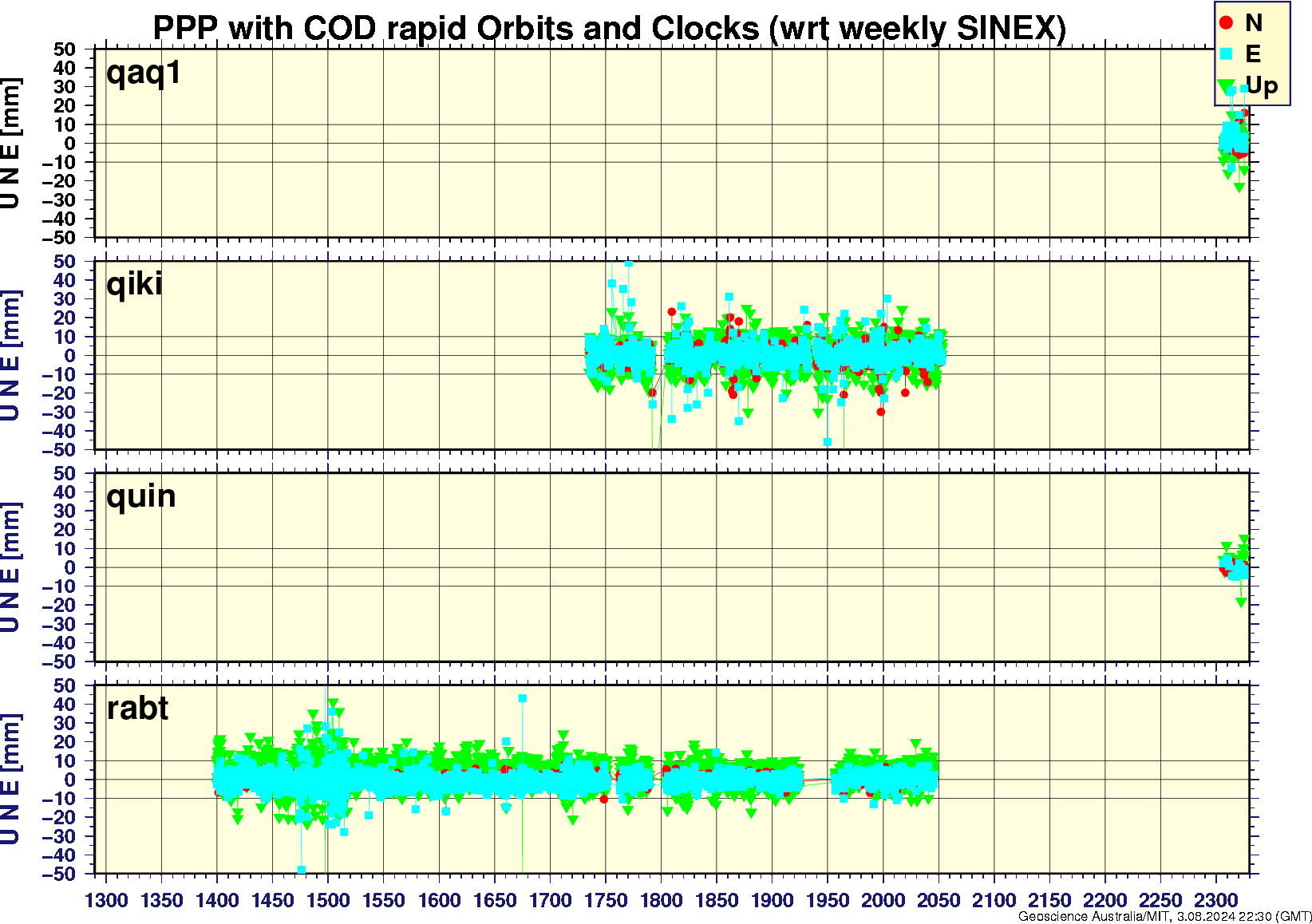Screen dimensions: 1312x924
Task: Click the N legend text label
Action: click(1254, 23)
